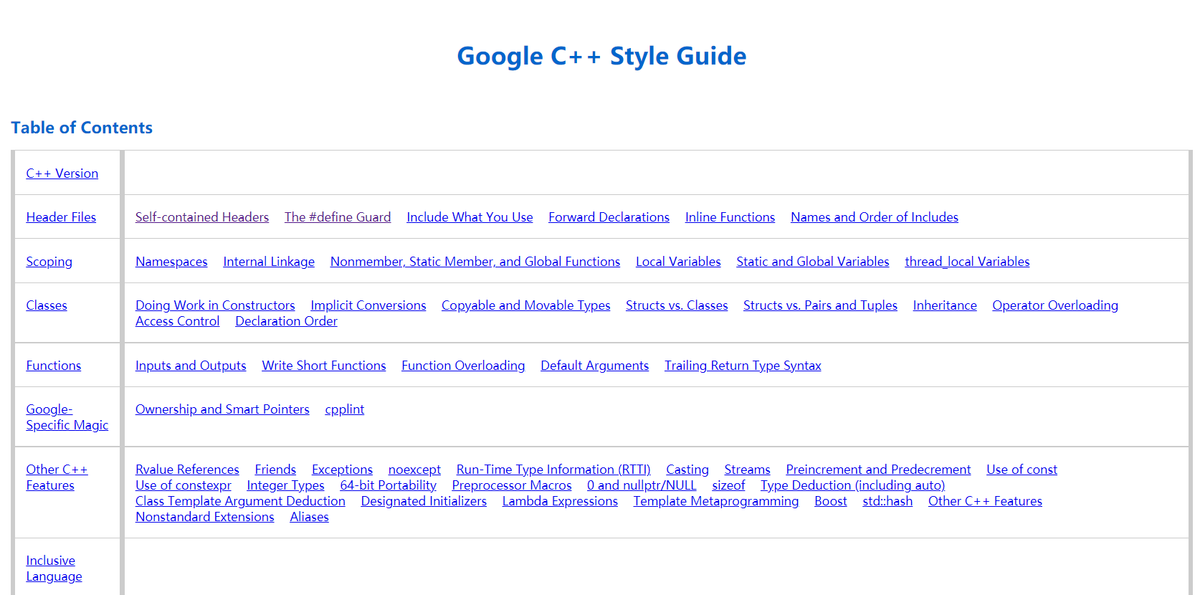Go to Preincrement and Predecrement

coord(879,469)
